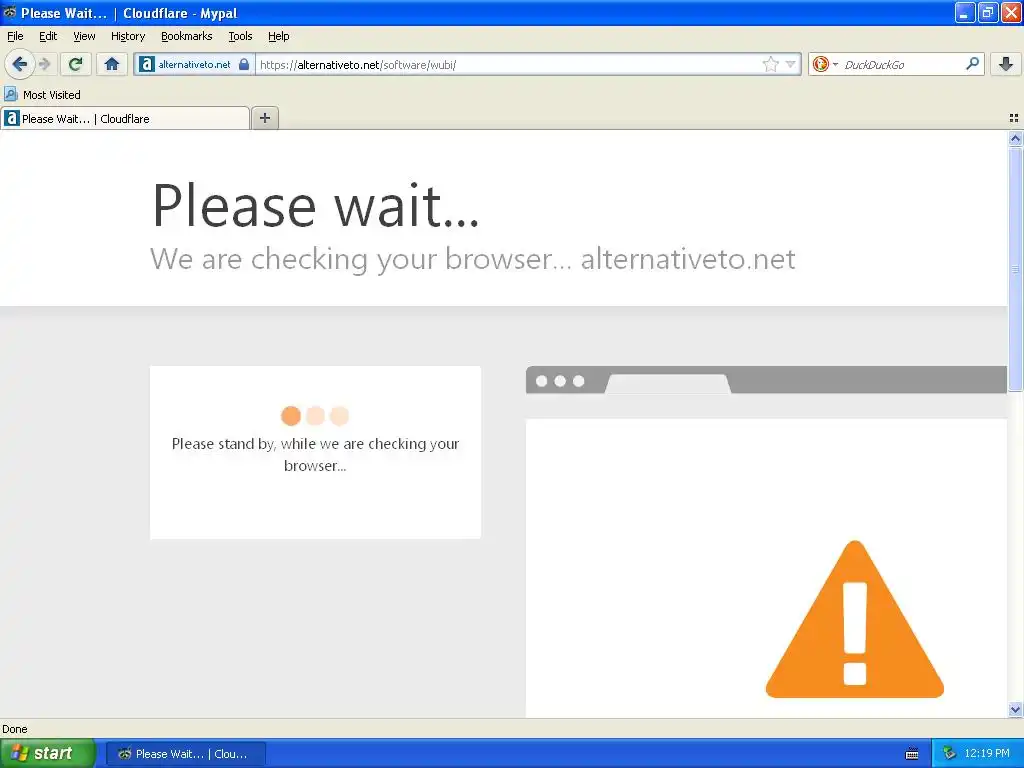Open the Edit menu
This screenshot has height=768, width=1024.
coord(48,36)
